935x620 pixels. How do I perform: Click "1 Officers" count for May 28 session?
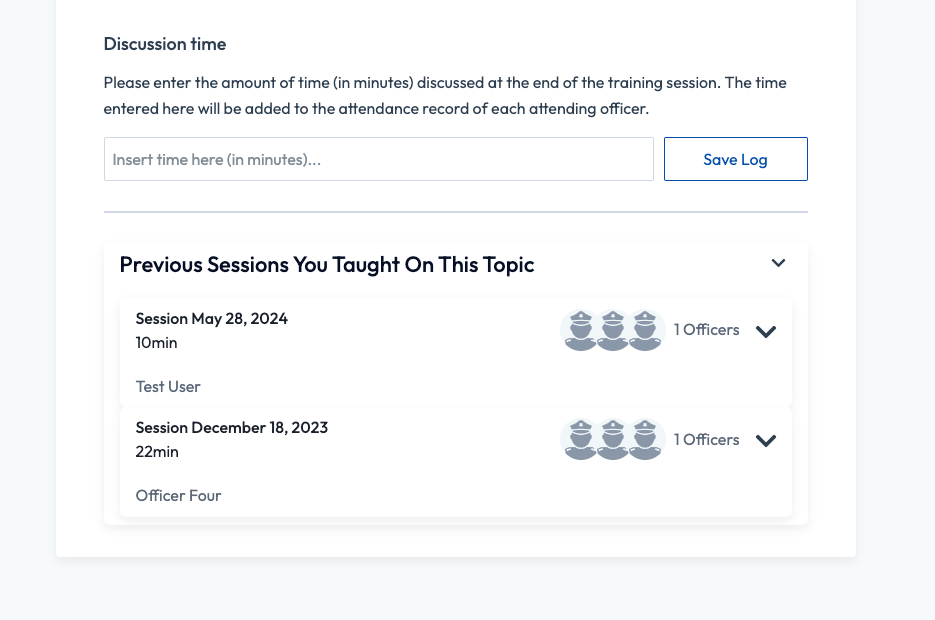point(706,330)
